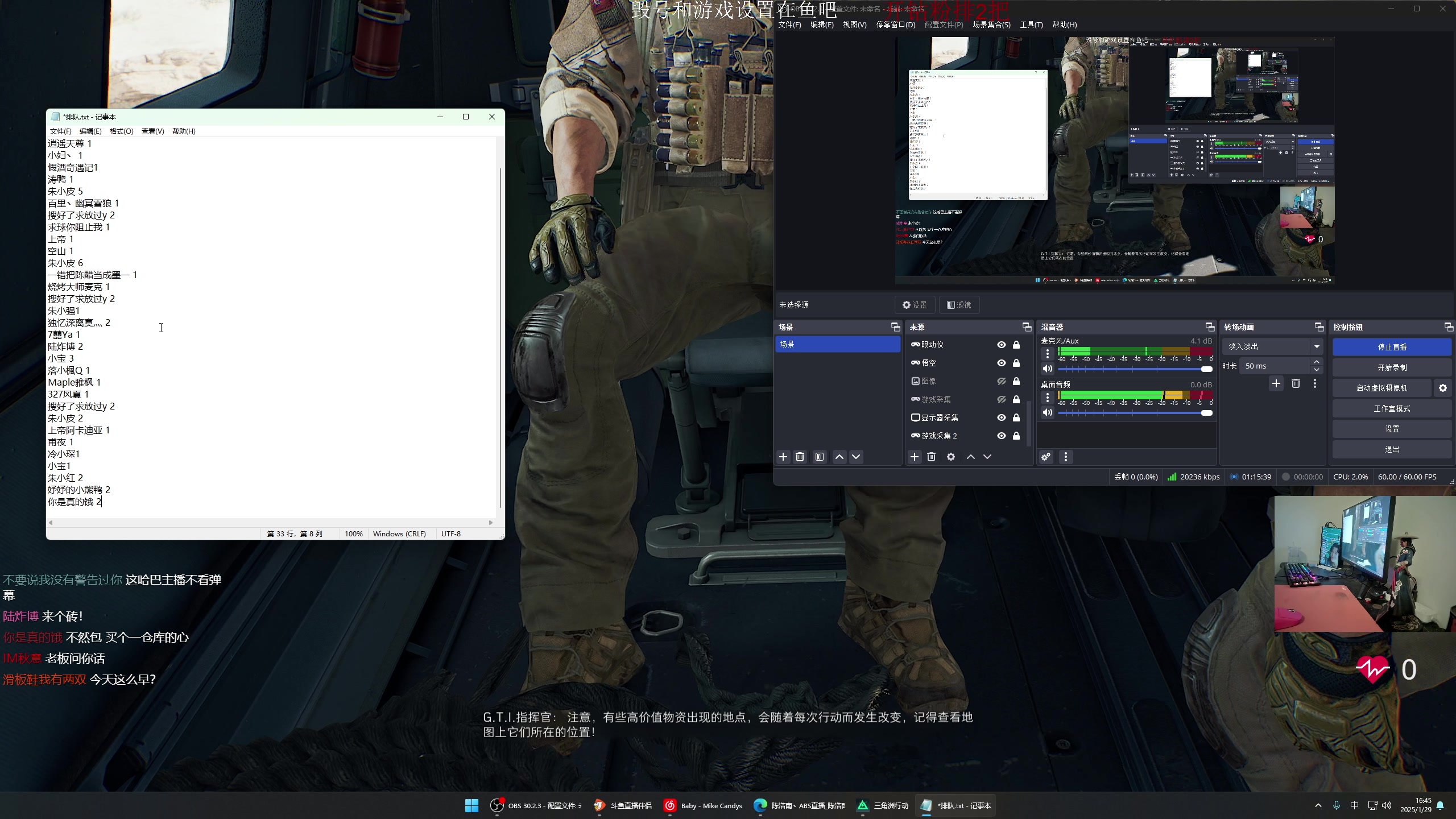This screenshot has height=819, width=1456.
Task: Open advanced audio properties gear icon
Action: click(x=1046, y=457)
